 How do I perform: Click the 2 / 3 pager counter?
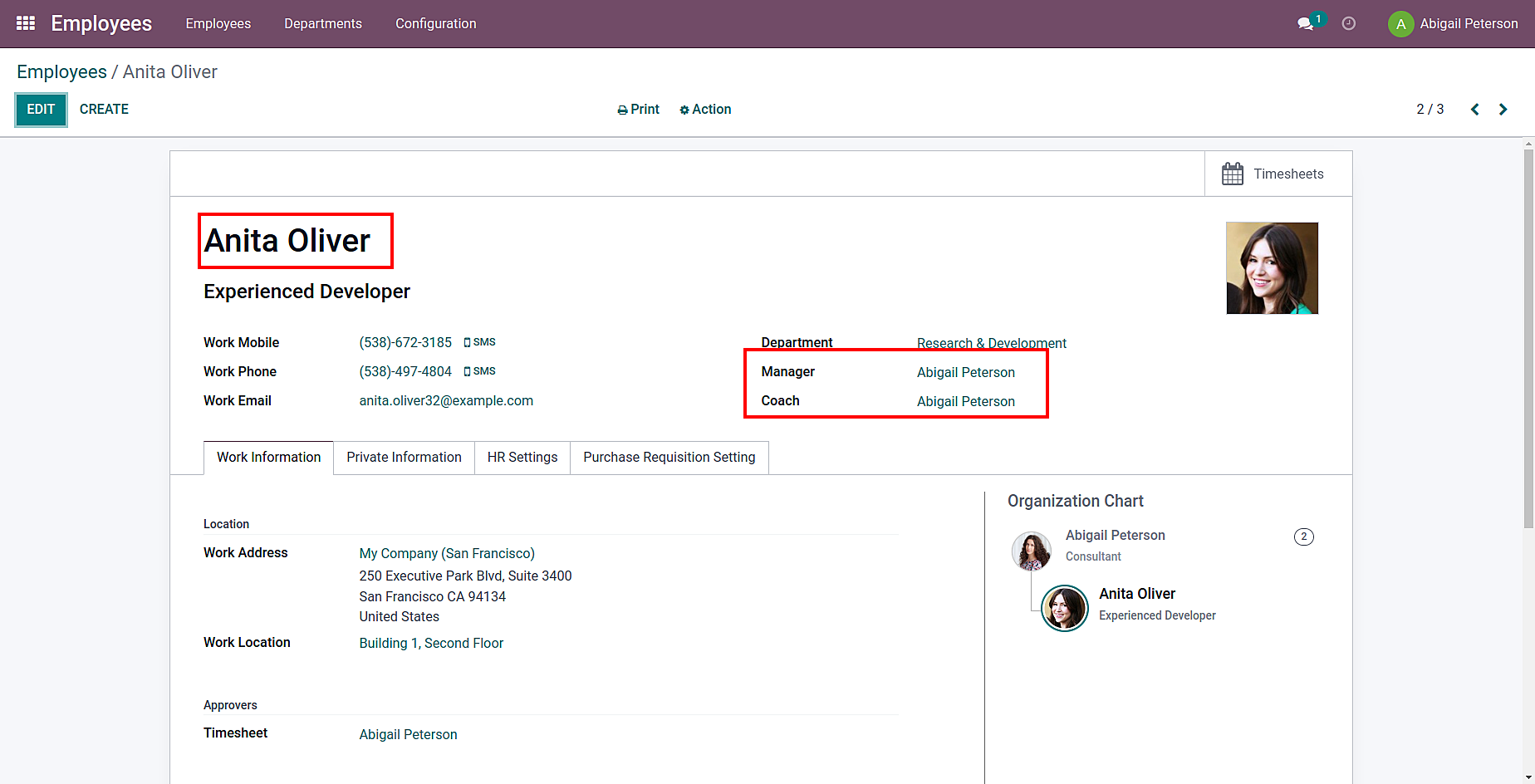pos(1430,110)
